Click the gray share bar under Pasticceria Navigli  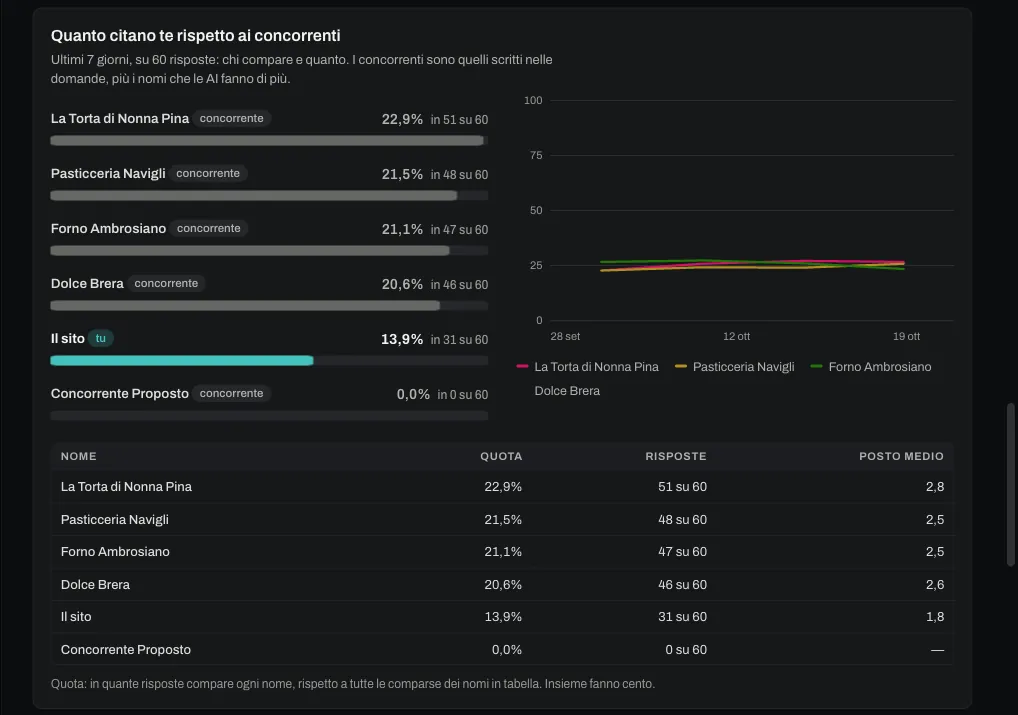[x=254, y=195]
